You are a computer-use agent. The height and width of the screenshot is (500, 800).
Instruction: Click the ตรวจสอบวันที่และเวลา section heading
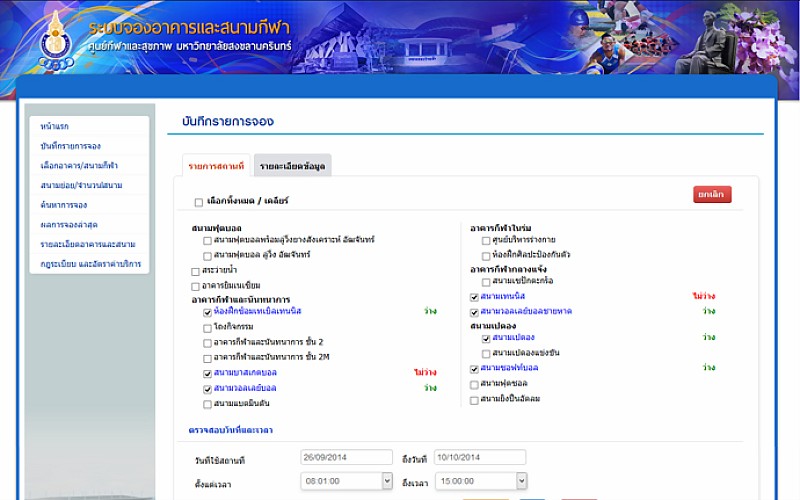[x=231, y=430]
